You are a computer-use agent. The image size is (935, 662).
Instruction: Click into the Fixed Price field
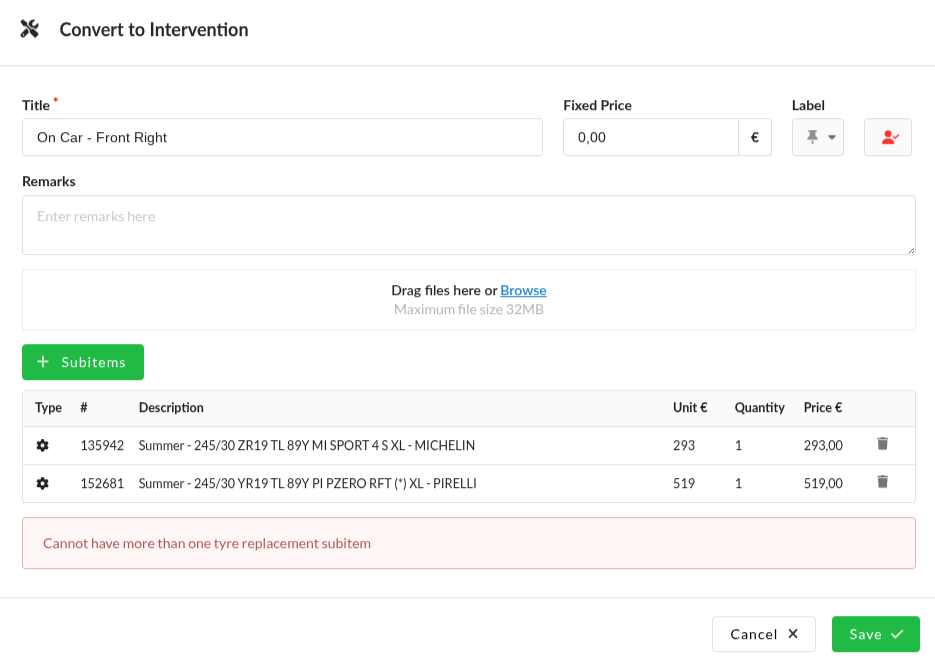(x=650, y=138)
